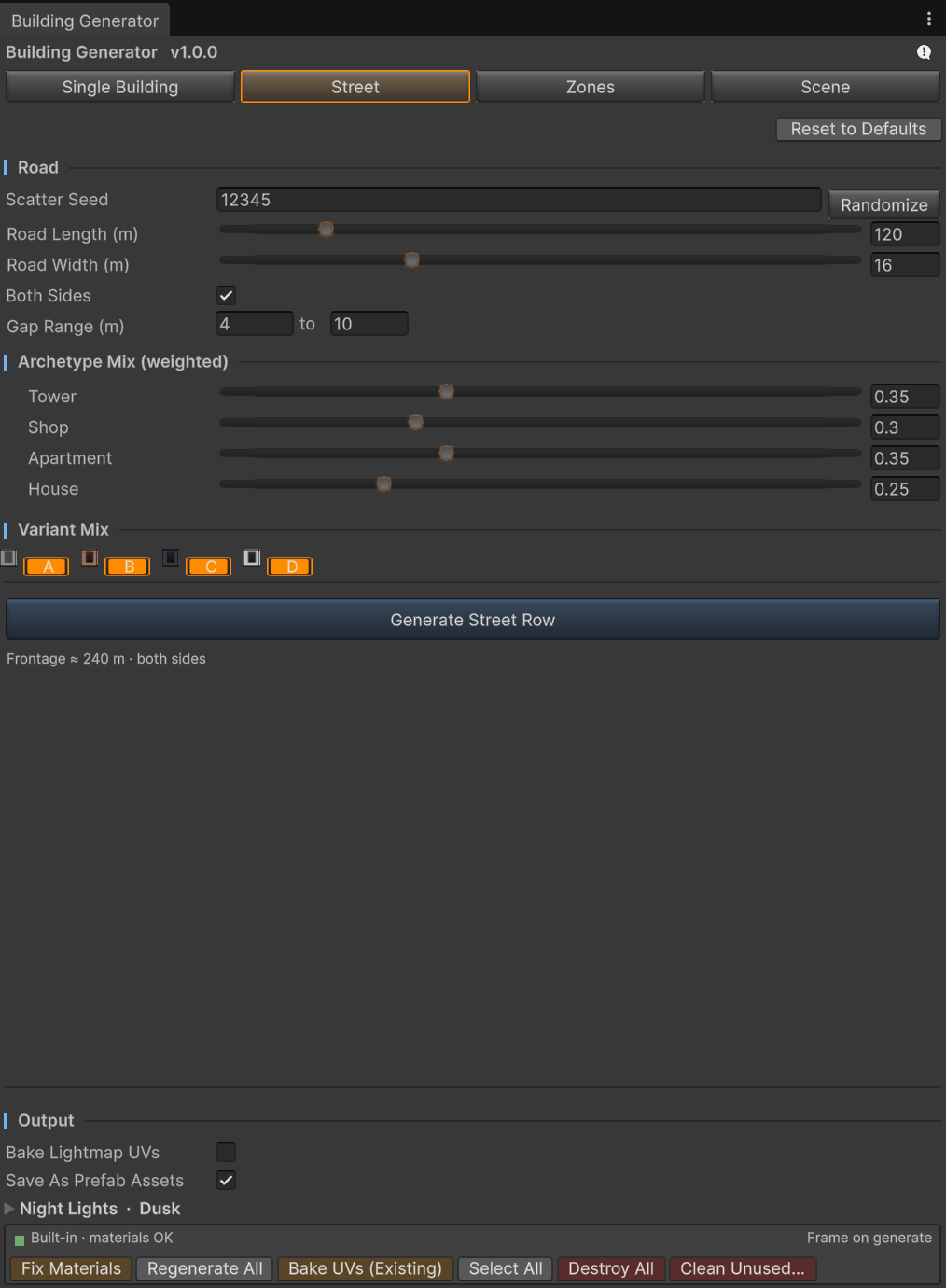Click the Road section header

[x=38, y=168]
